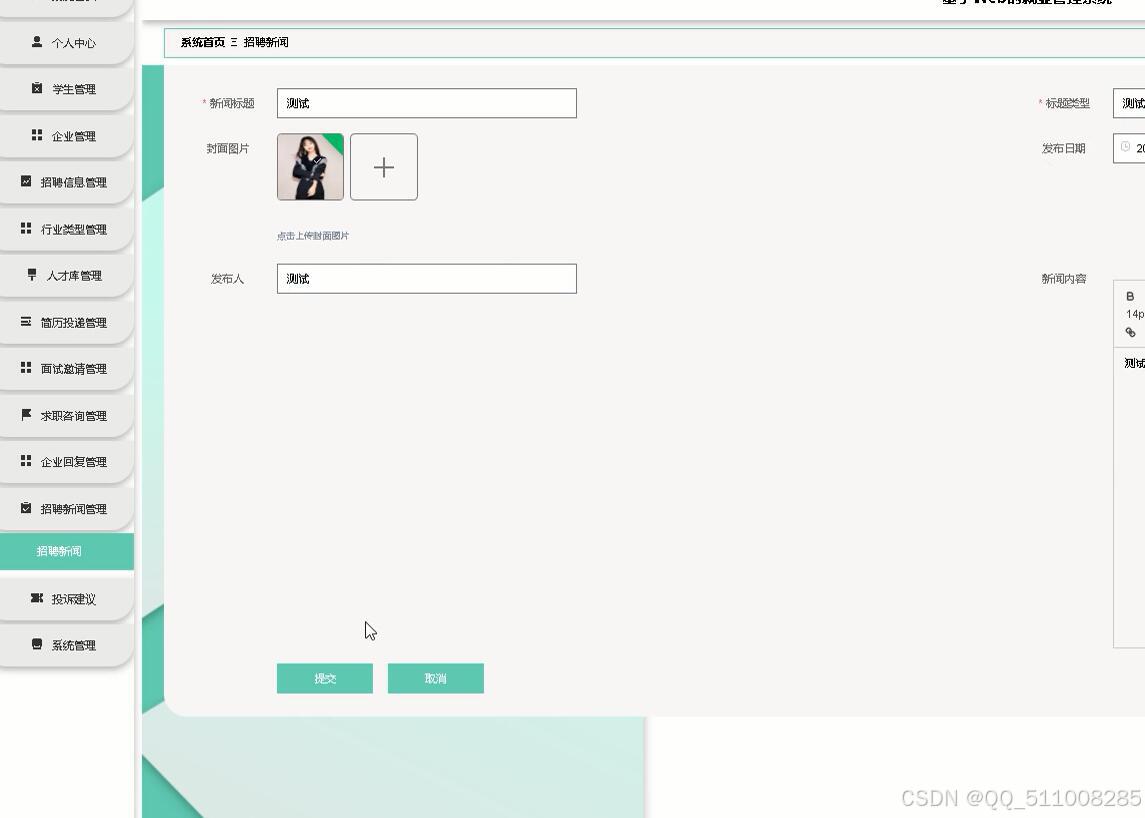This screenshot has width=1145, height=818.
Task: Click the 求职咨询管理 flag icon
Action: [26, 415]
